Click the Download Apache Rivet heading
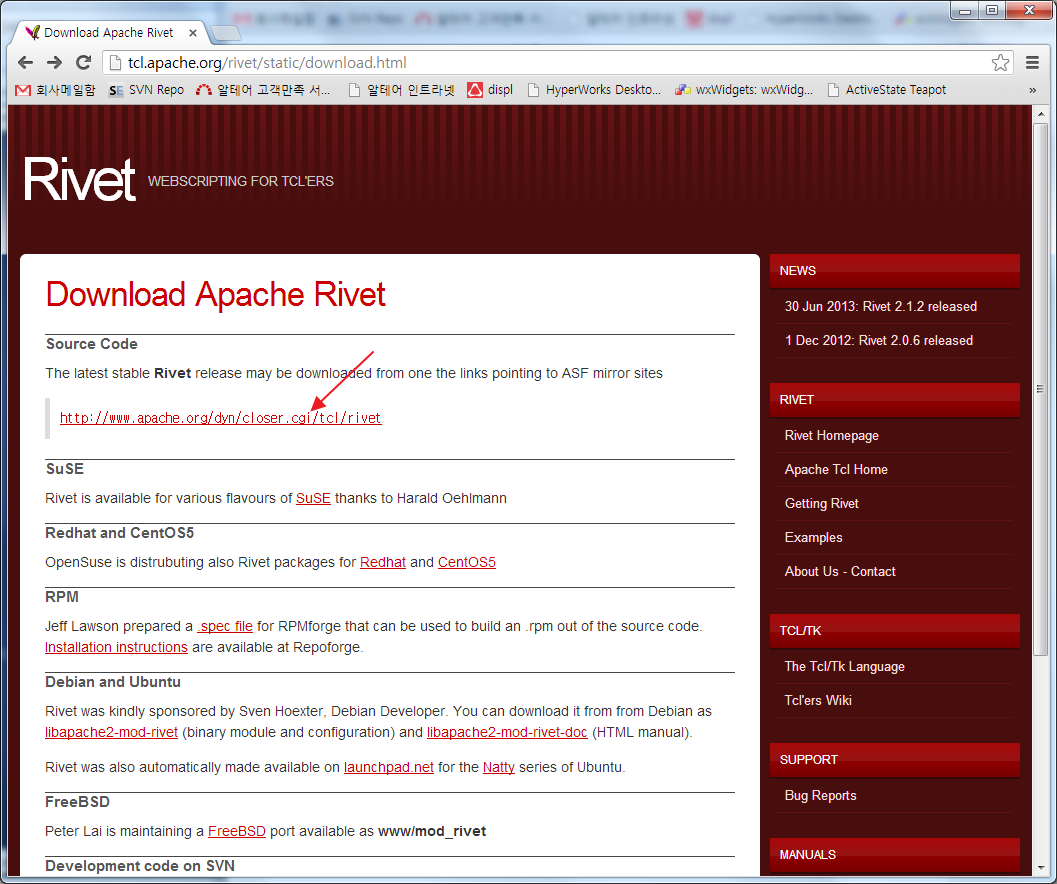 [216, 295]
